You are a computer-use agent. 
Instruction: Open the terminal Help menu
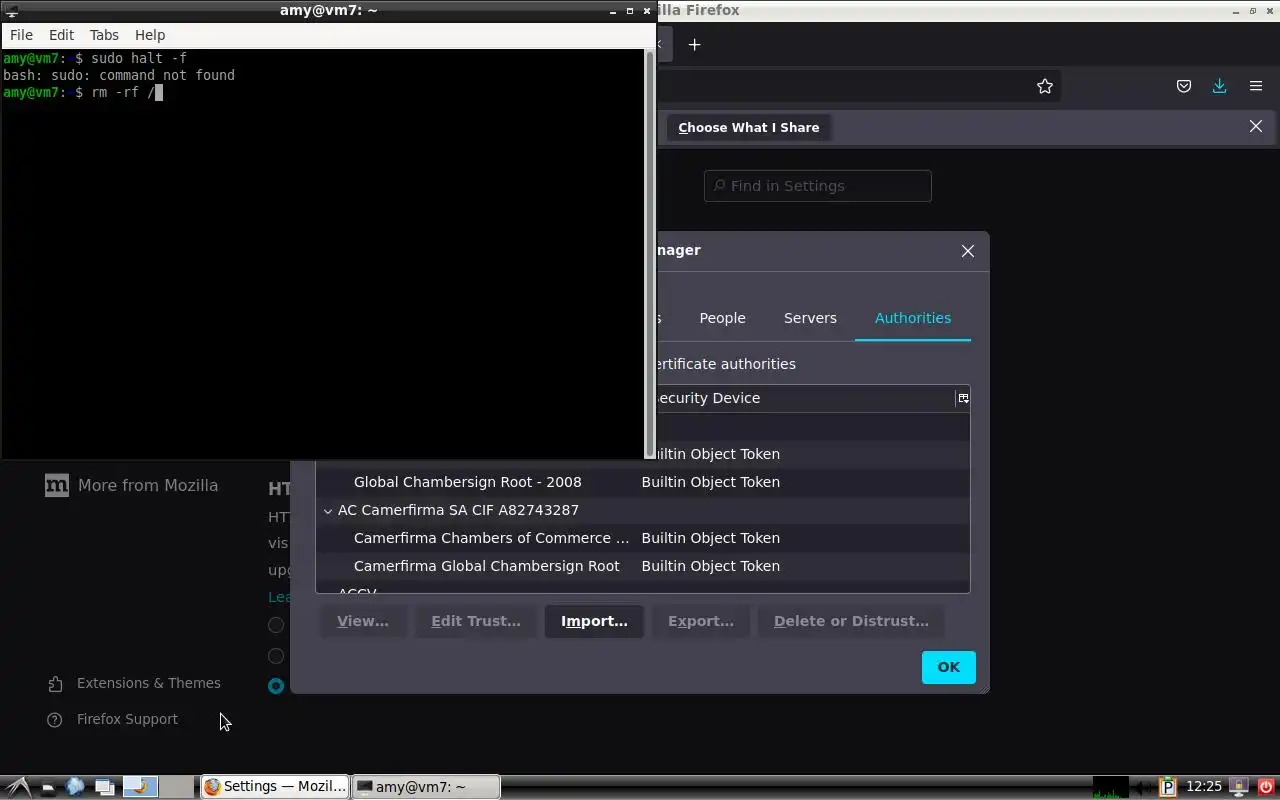[x=150, y=34]
